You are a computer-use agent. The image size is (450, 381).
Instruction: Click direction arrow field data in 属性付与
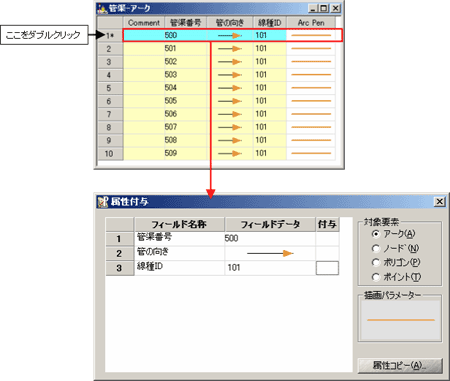[270, 253]
